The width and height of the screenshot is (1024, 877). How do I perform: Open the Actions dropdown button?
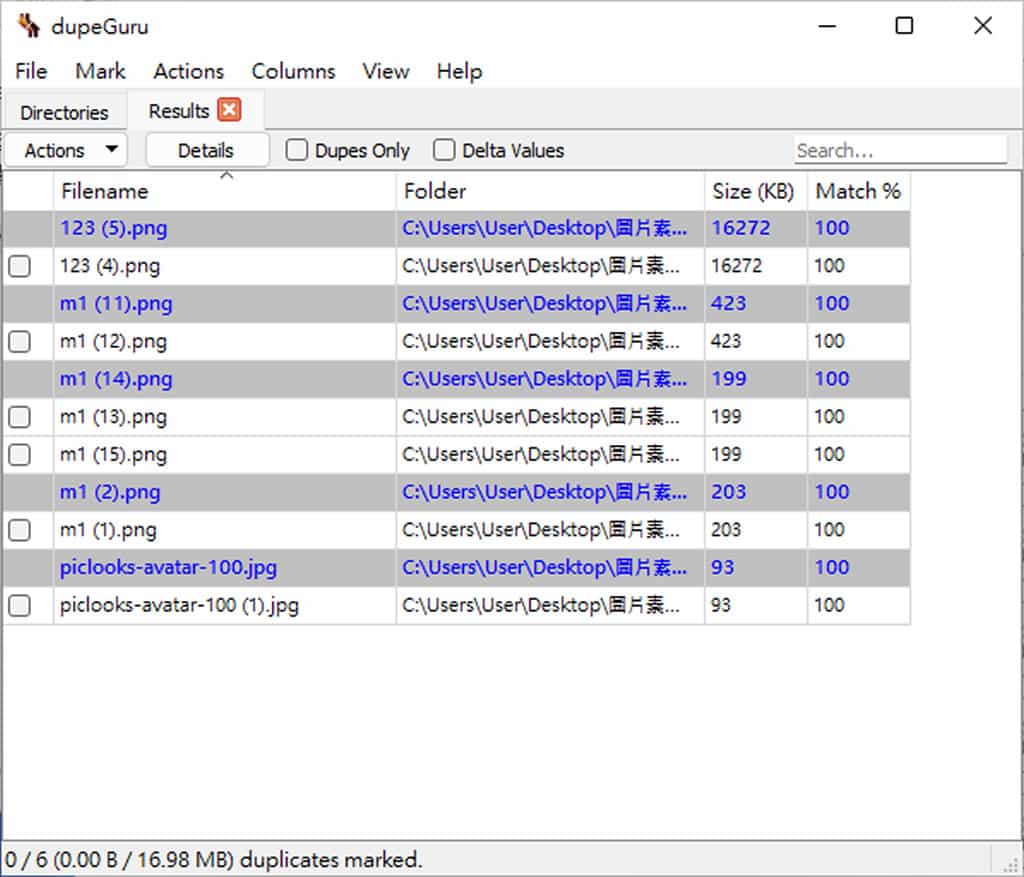pos(66,150)
